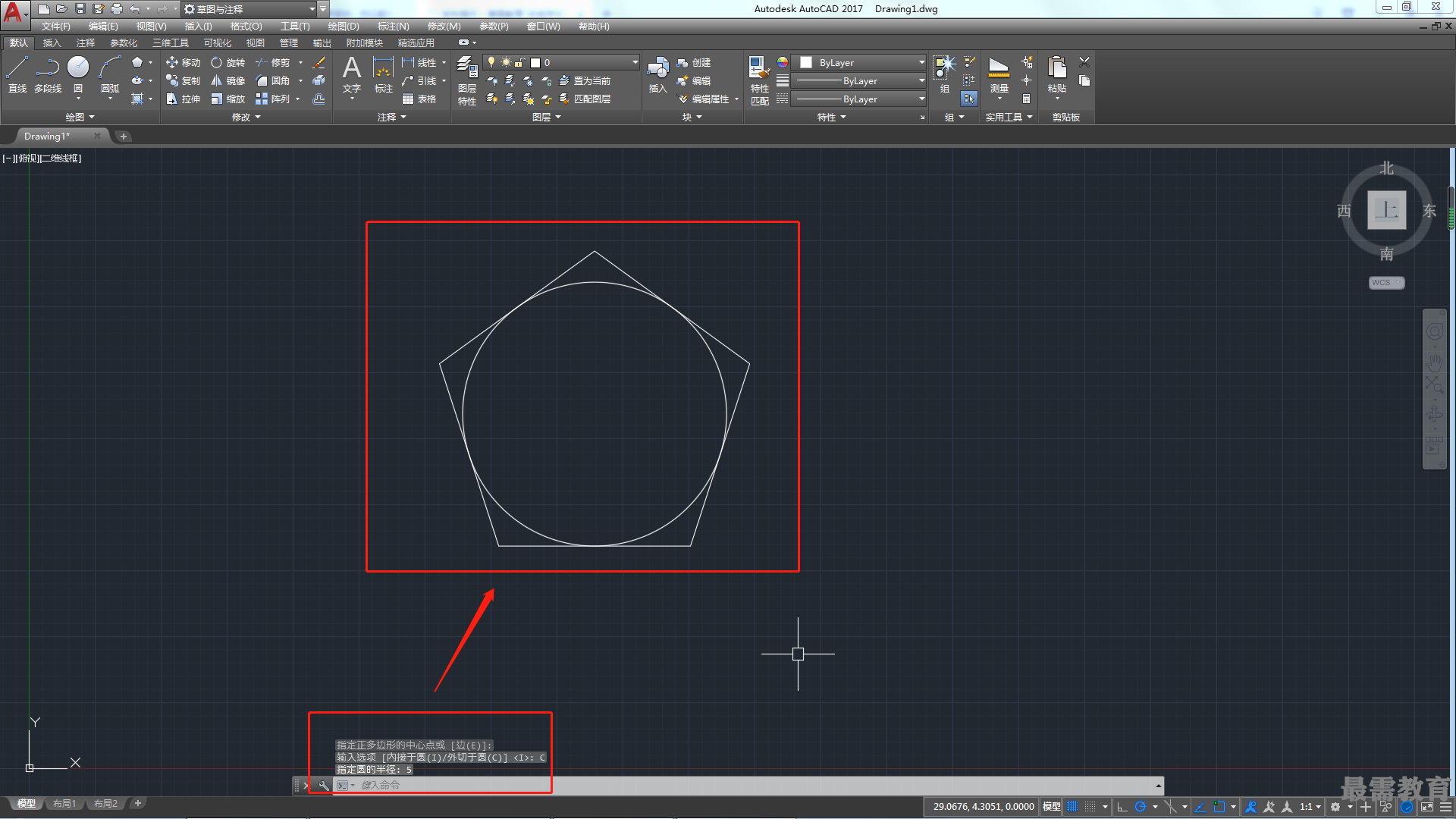Select the Polyline (多段线) tool

pyautogui.click(x=48, y=74)
